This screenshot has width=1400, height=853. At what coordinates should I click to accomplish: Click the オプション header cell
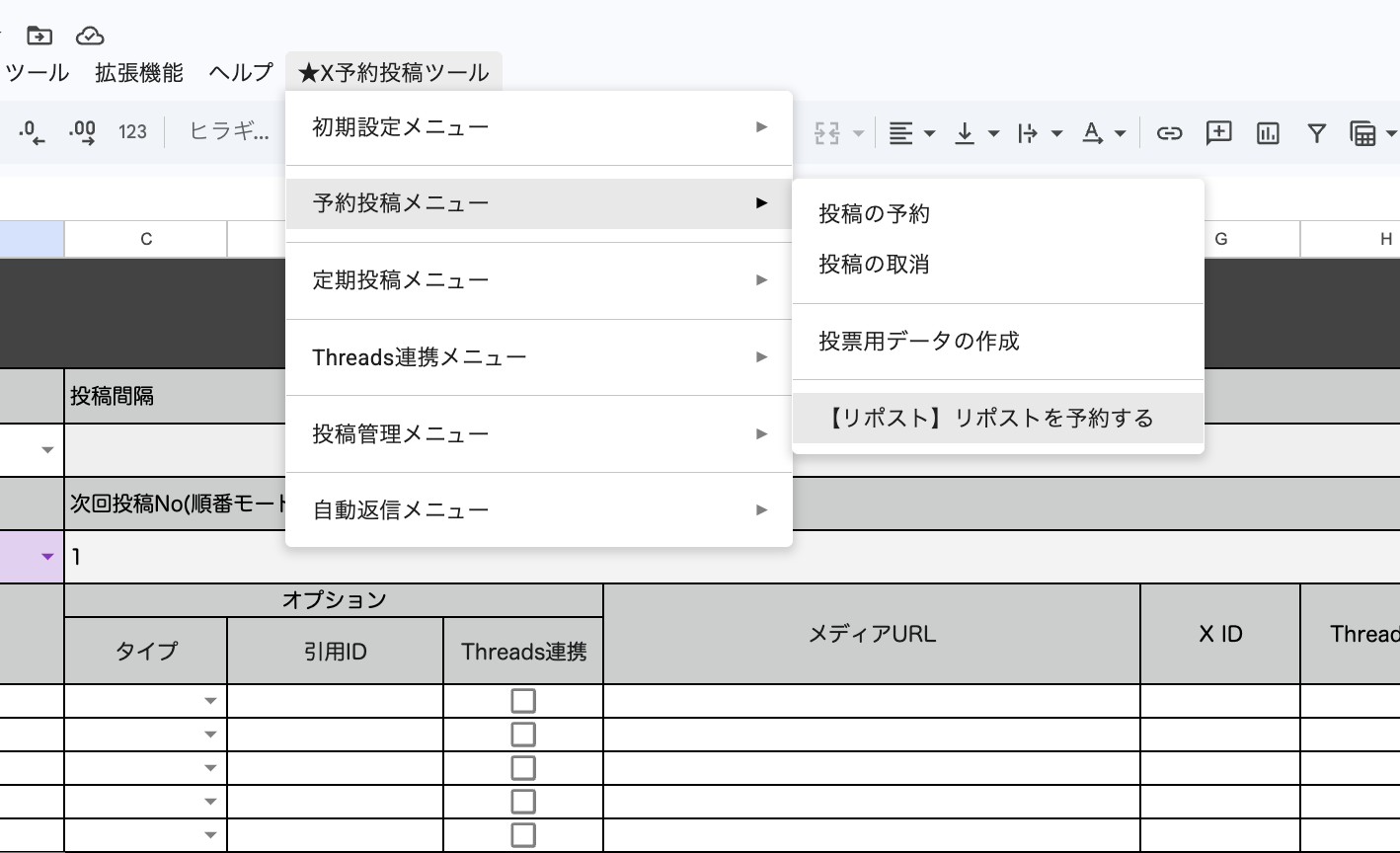[x=334, y=600]
